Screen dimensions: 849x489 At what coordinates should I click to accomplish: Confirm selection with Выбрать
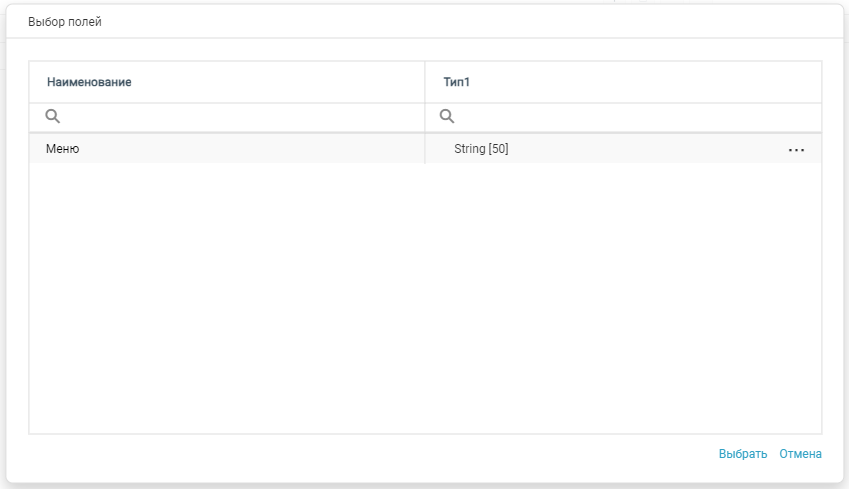click(742, 454)
